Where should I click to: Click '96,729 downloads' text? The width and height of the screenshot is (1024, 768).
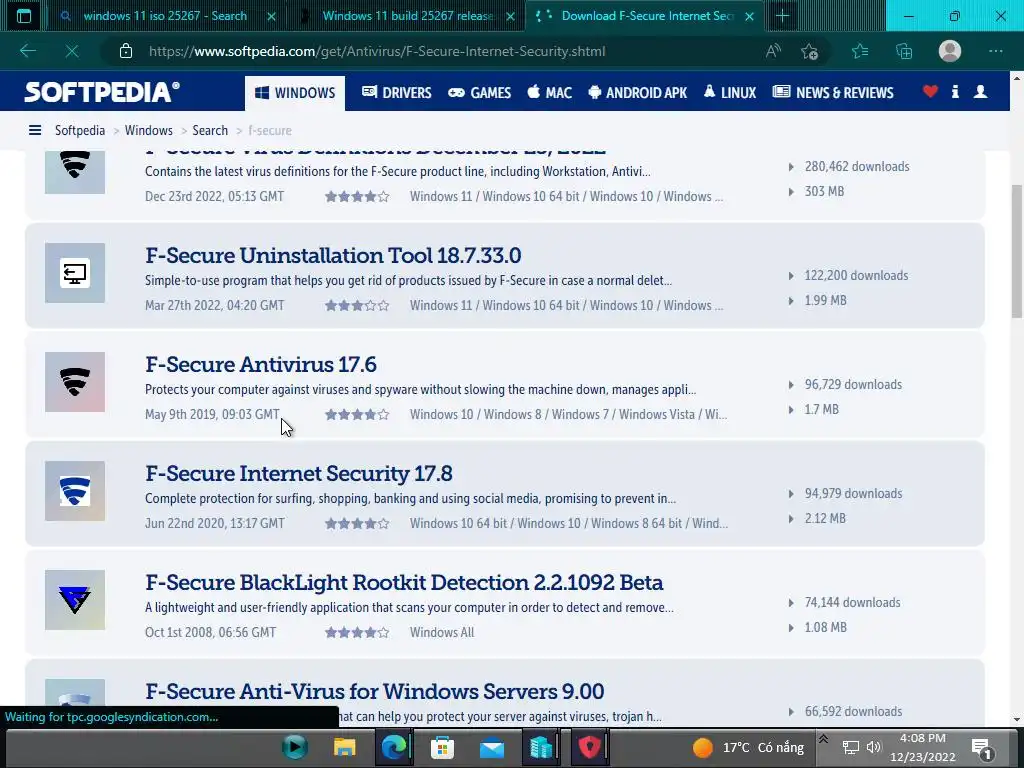[853, 385]
